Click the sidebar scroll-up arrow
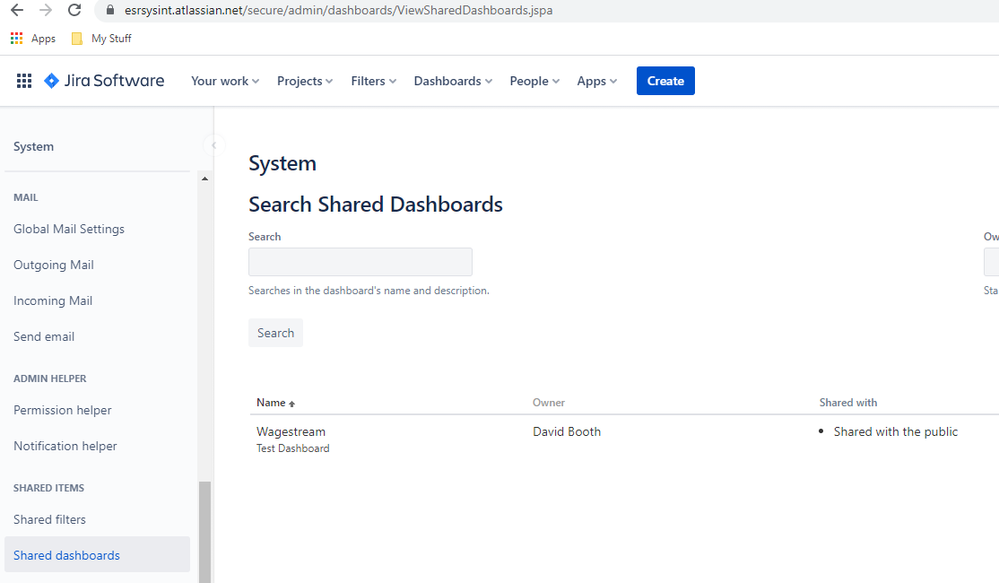Screen dimensions: 999x583 point(205,179)
